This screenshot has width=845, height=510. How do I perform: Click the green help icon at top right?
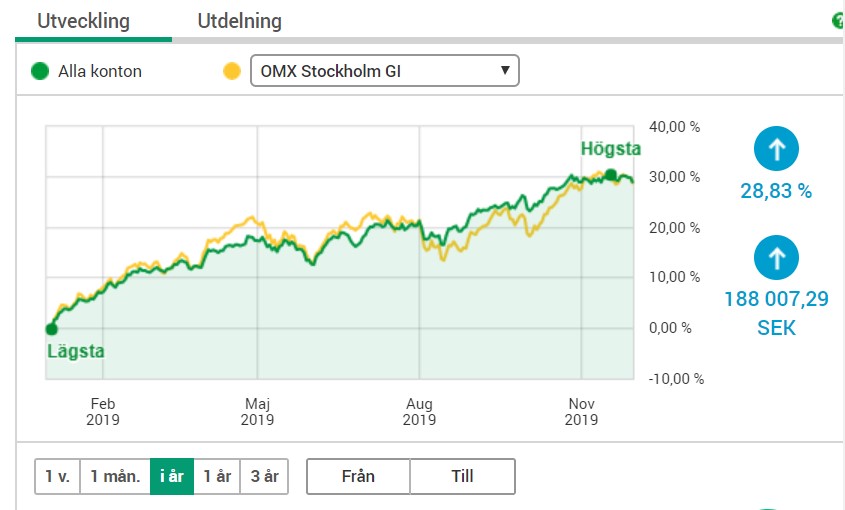coord(839,21)
